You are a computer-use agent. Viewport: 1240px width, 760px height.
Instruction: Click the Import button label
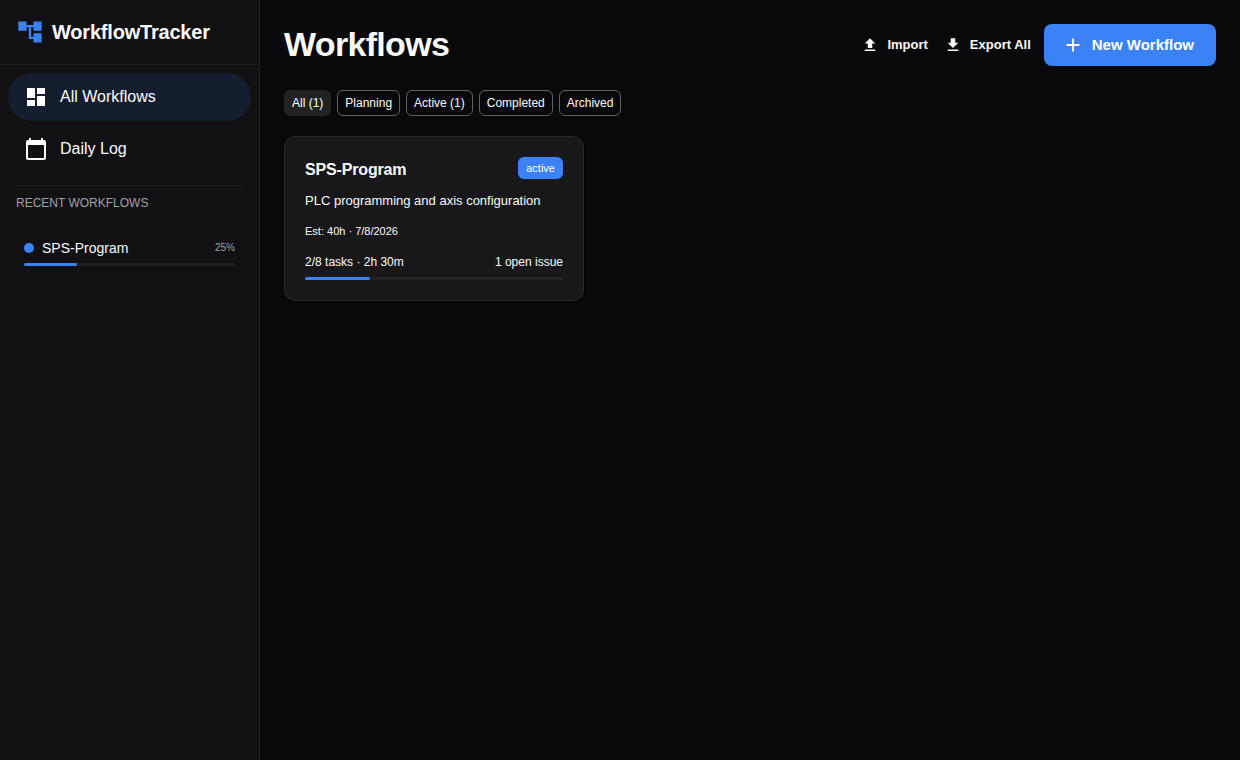(x=908, y=45)
